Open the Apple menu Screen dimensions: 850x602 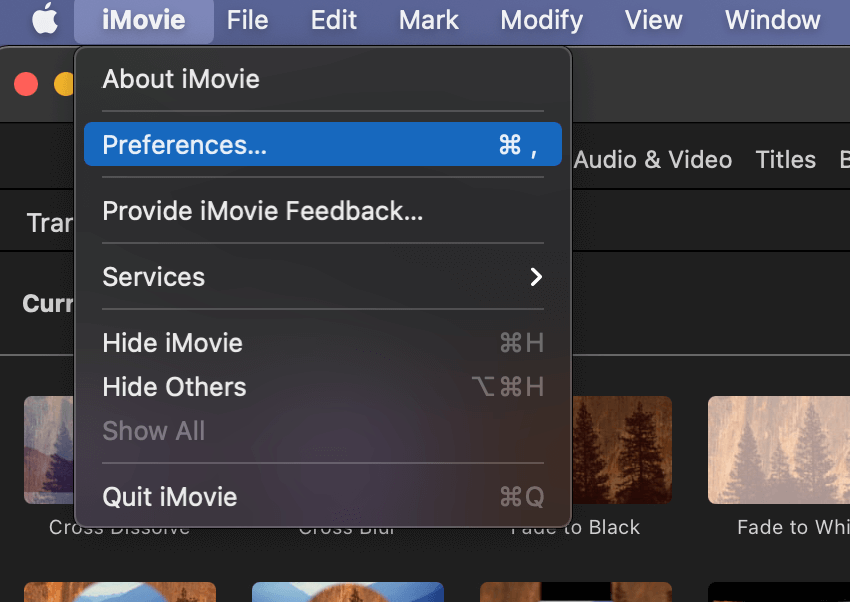click(45, 20)
